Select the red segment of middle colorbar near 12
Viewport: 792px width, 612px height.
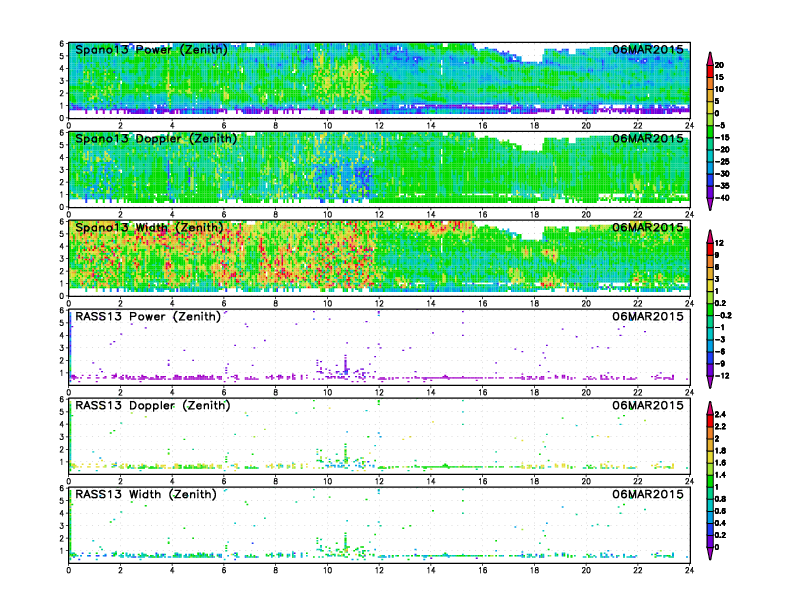pyautogui.click(x=710, y=249)
